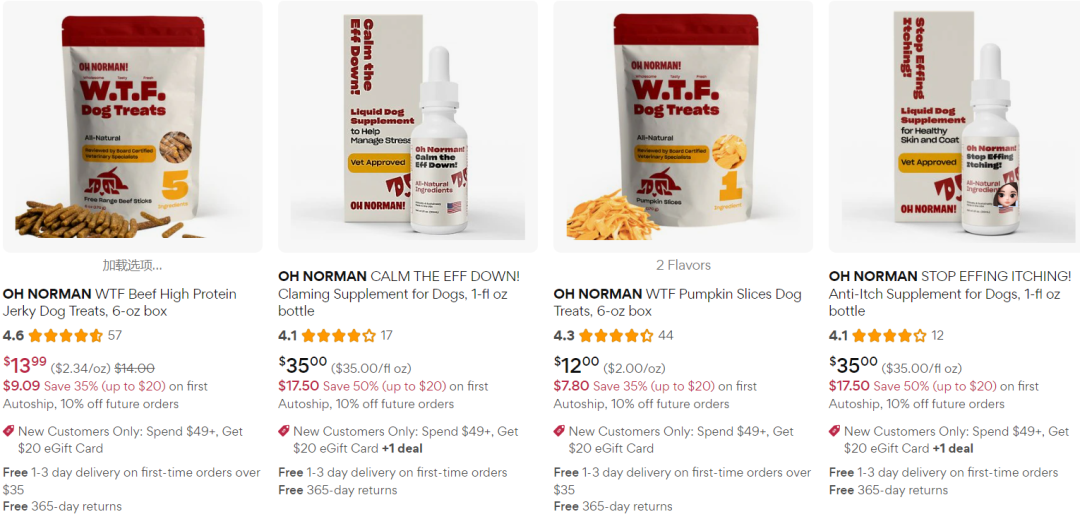
Task: Click the deal tag icon under Pumpkin Slices treats
Action: click(559, 432)
